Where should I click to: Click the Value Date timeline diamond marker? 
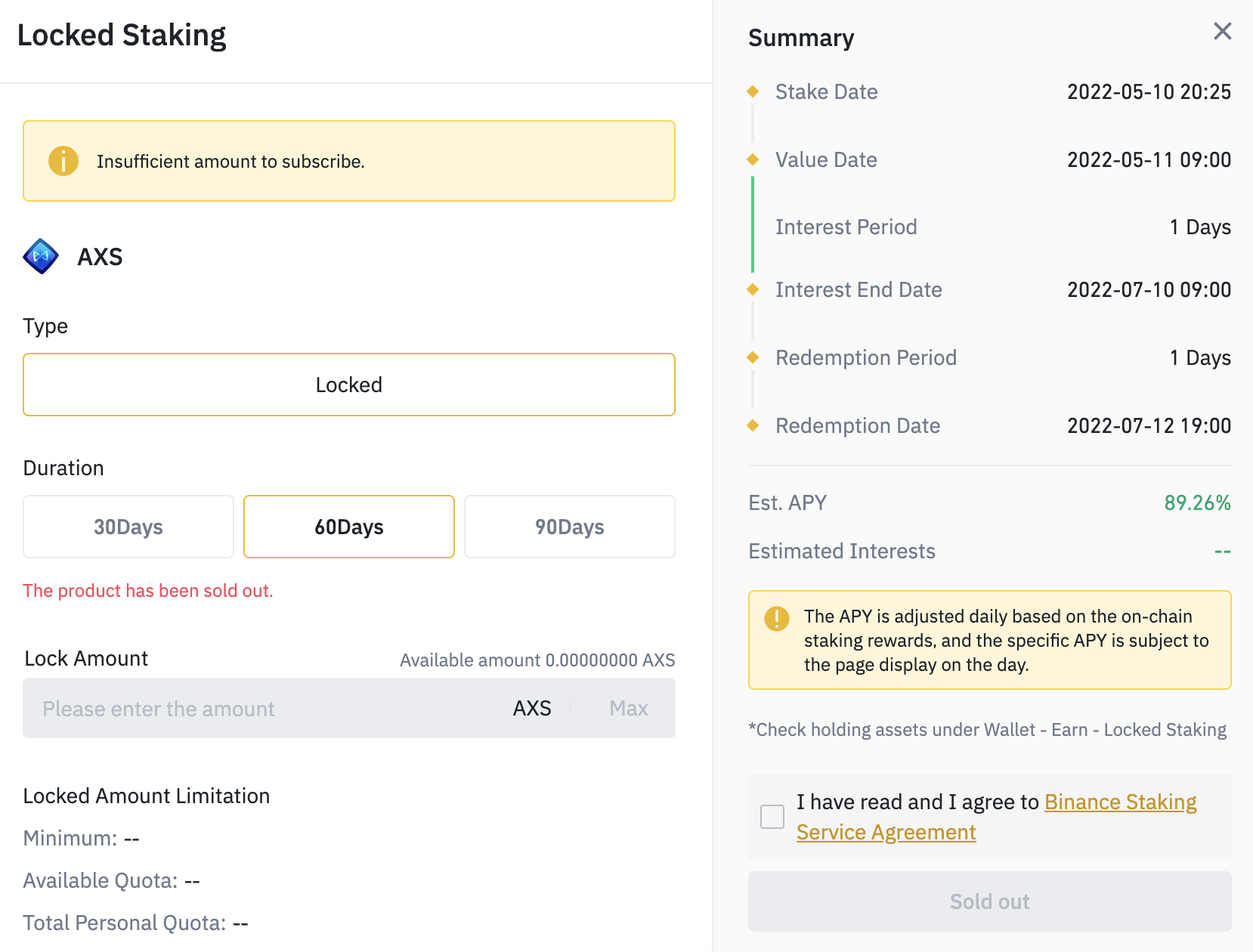click(753, 159)
